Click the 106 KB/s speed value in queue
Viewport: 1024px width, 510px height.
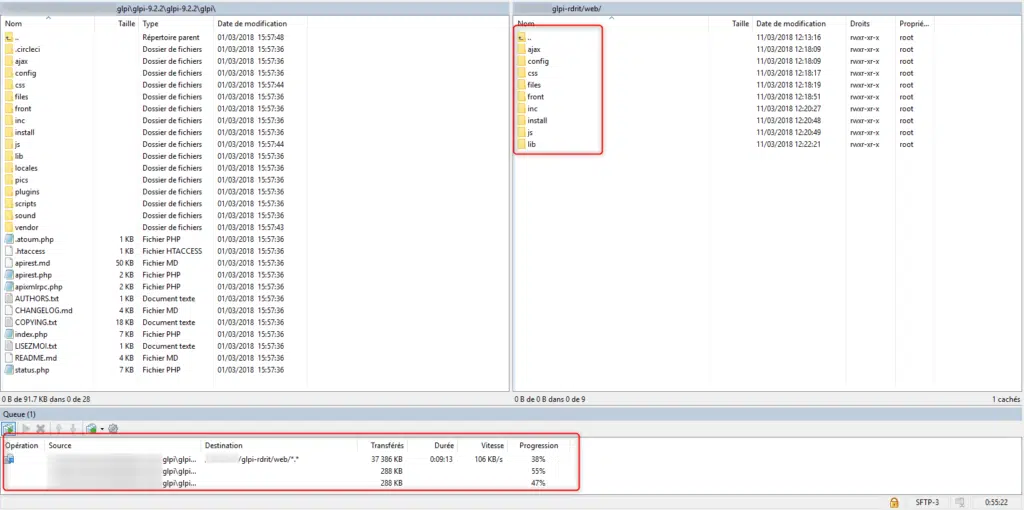[x=488, y=460]
